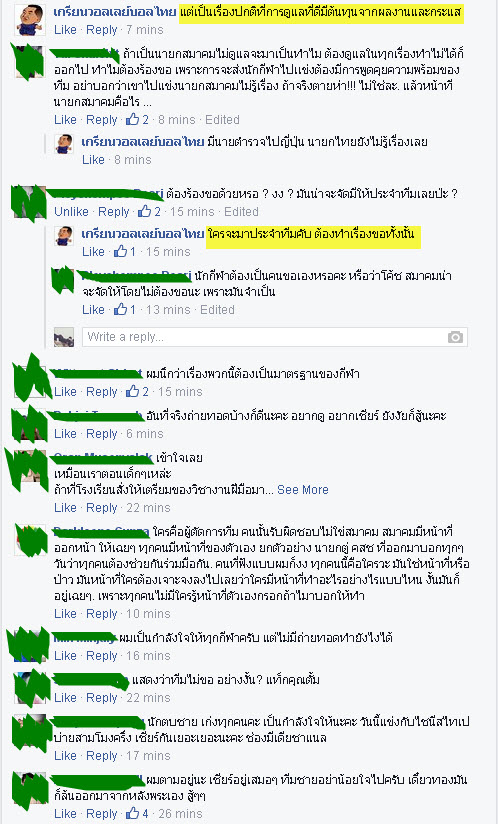Click thumbs-up count on 8 mins Edited comment
This screenshot has width=498, height=824.
point(146,120)
